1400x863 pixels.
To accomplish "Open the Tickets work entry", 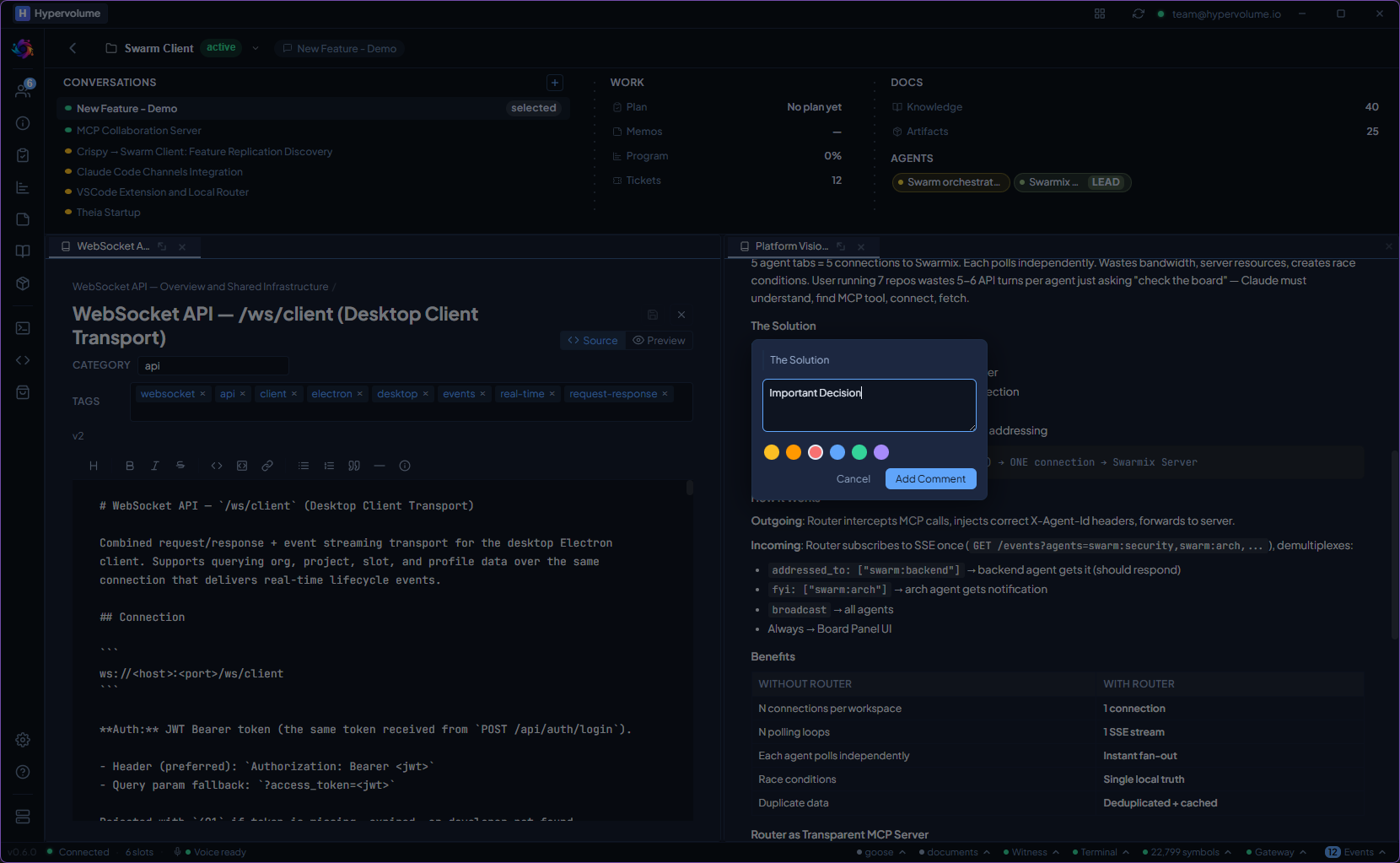I will [727, 181].
